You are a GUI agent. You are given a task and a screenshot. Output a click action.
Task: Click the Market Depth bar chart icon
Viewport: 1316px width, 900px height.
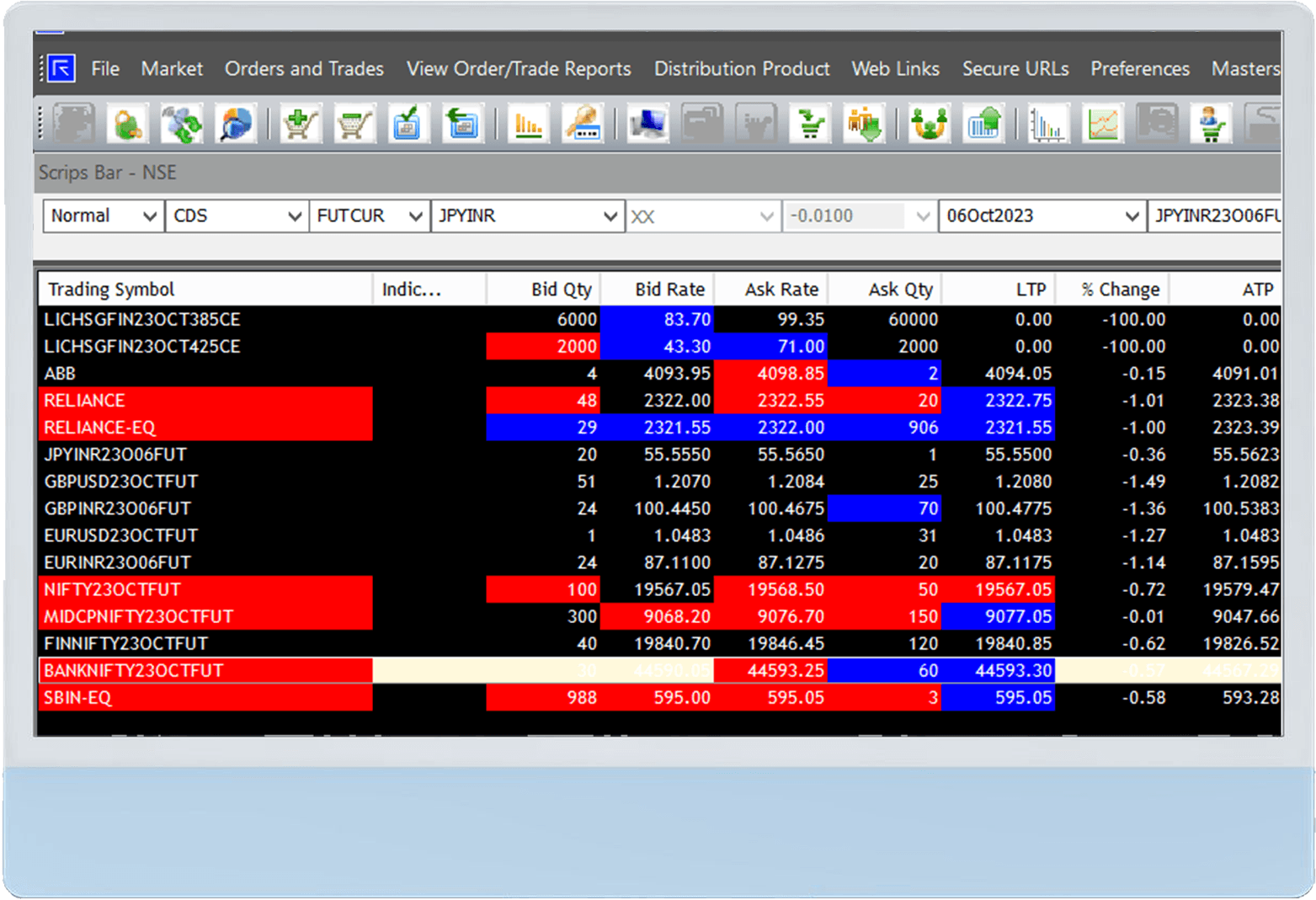tap(528, 123)
